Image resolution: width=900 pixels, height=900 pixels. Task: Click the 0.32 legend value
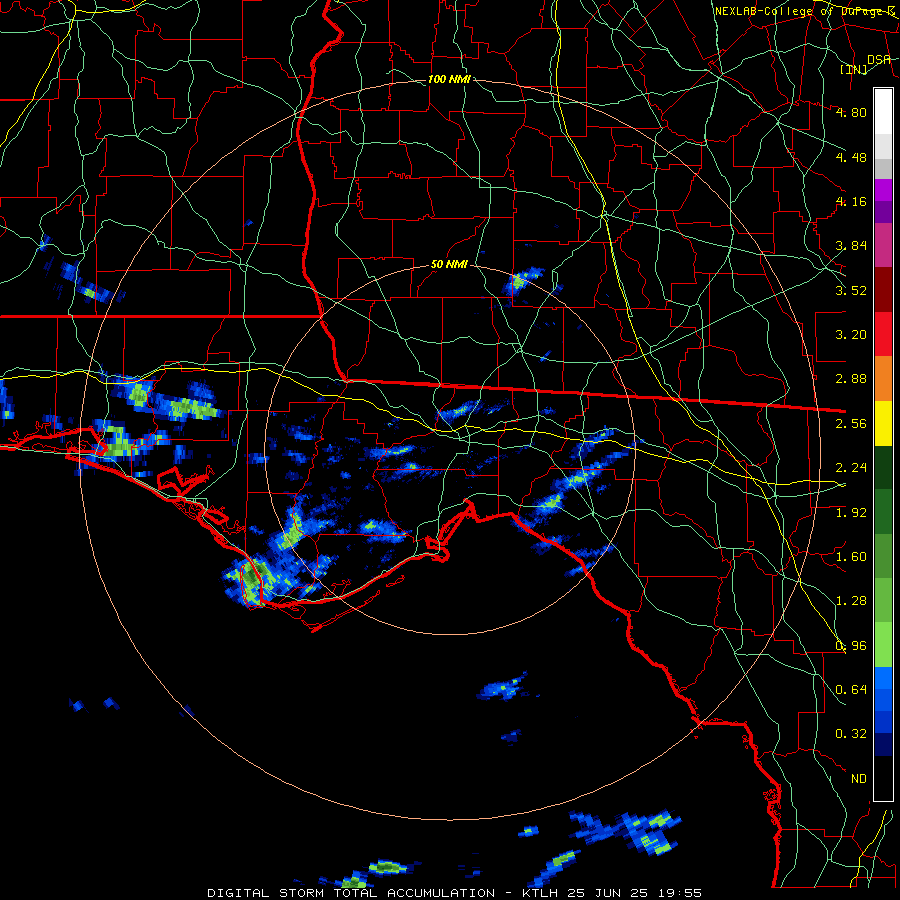coord(851,734)
